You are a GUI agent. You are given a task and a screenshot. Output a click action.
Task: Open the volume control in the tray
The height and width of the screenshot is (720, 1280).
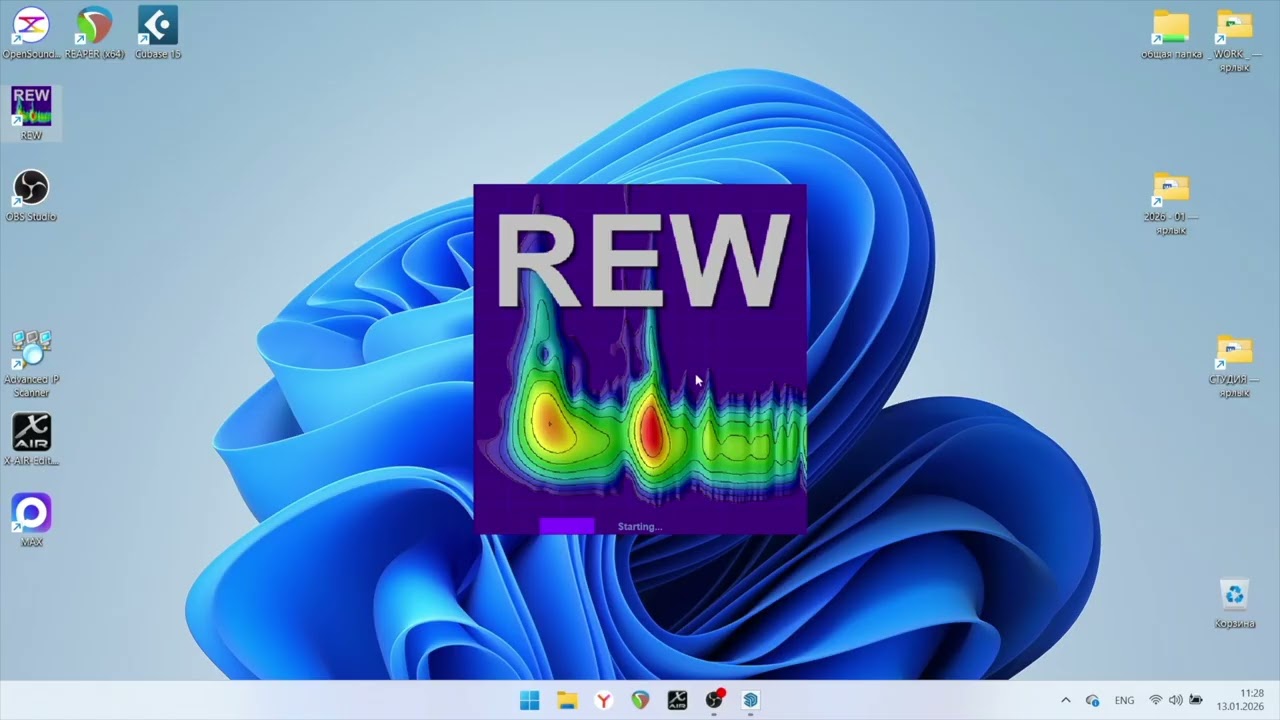(1175, 700)
